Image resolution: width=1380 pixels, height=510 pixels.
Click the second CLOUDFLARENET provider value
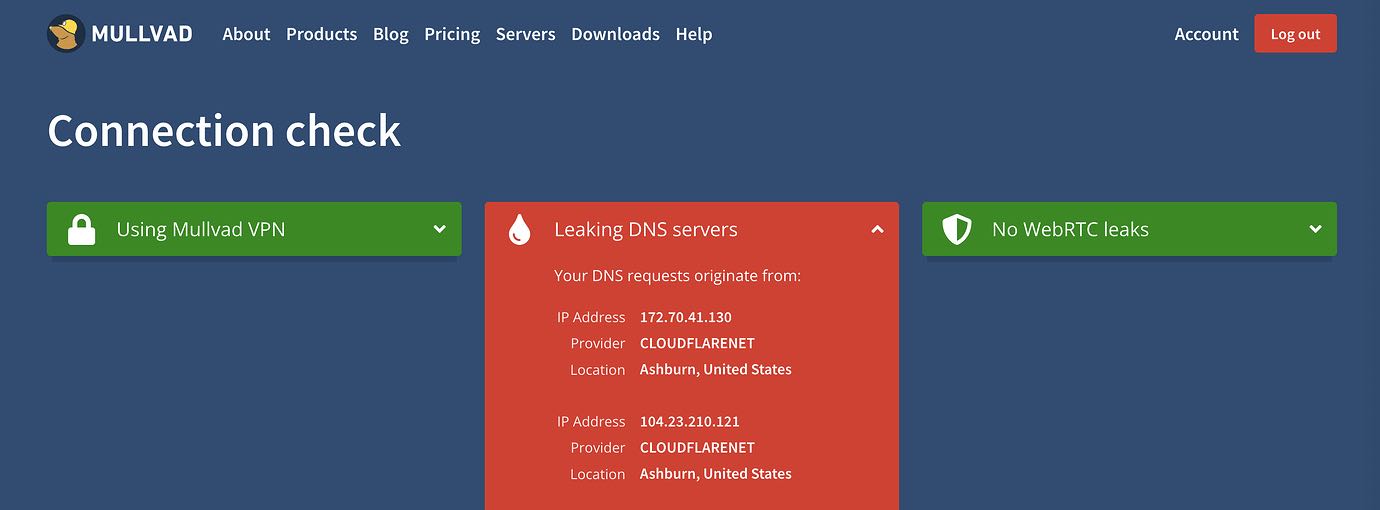(x=697, y=447)
